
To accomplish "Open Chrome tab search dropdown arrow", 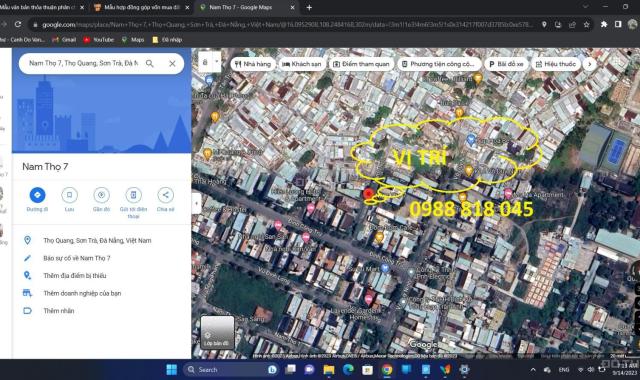I will pyautogui.click(x=585, y=7).
